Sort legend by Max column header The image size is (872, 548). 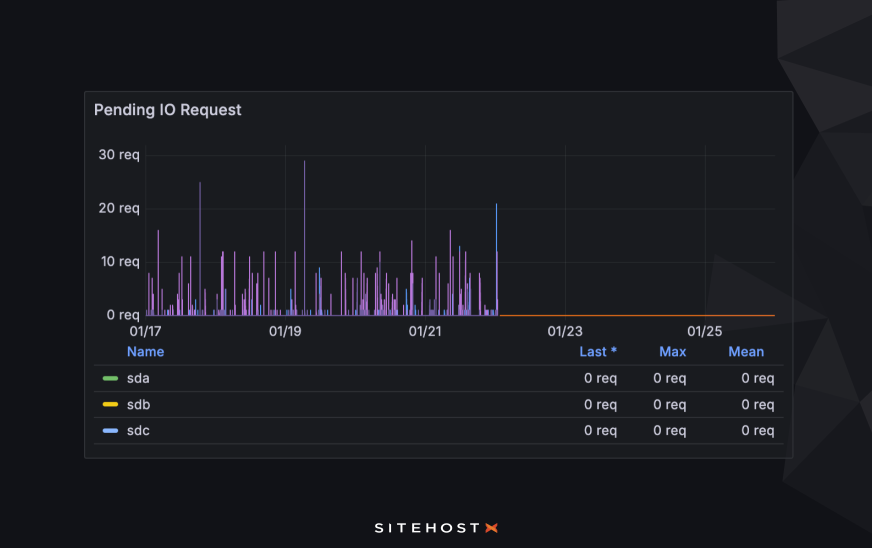tap(672, 352)
